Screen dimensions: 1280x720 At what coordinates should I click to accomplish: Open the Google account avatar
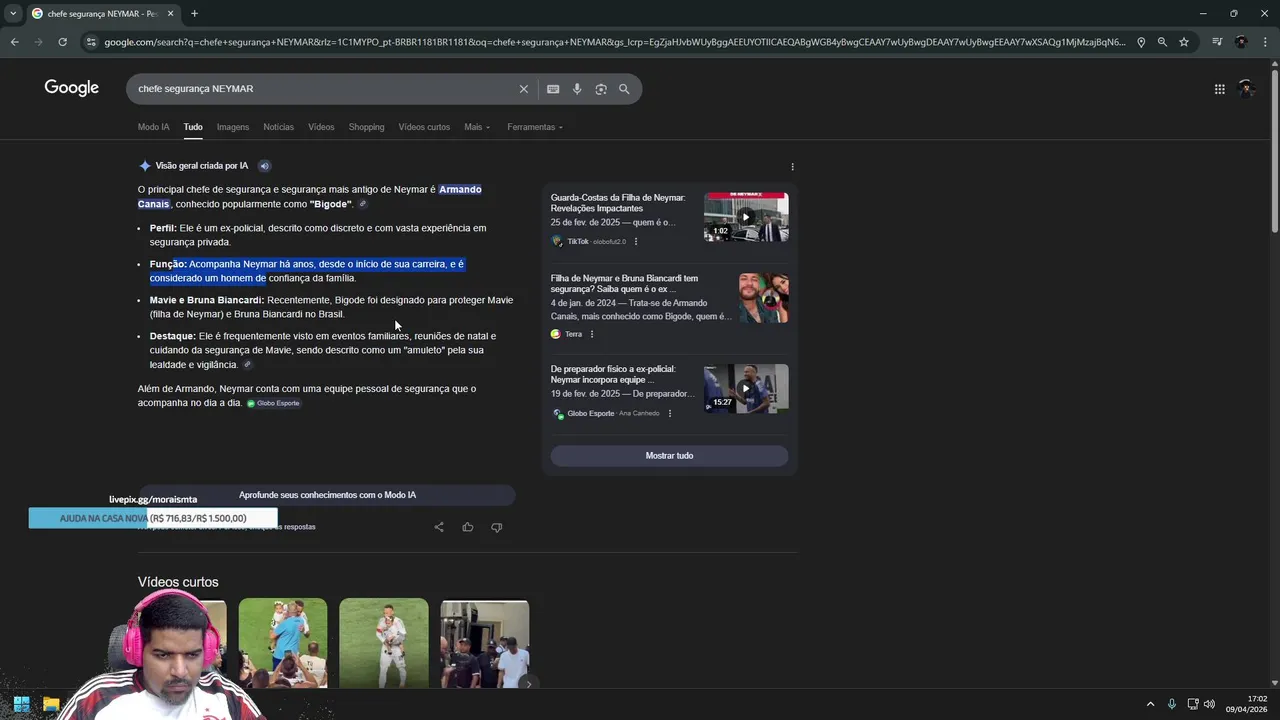[1246, 88]
